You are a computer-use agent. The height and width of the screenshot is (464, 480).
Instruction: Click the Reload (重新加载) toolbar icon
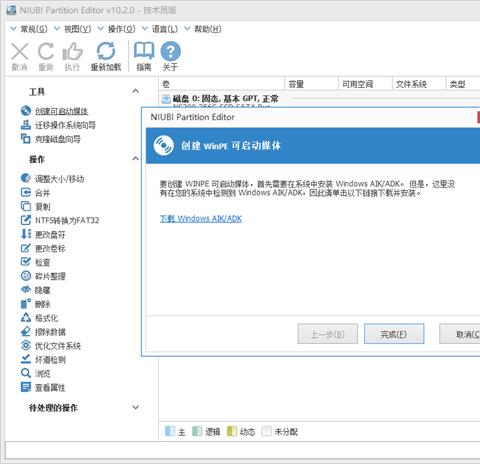click(x=106, y=51)
